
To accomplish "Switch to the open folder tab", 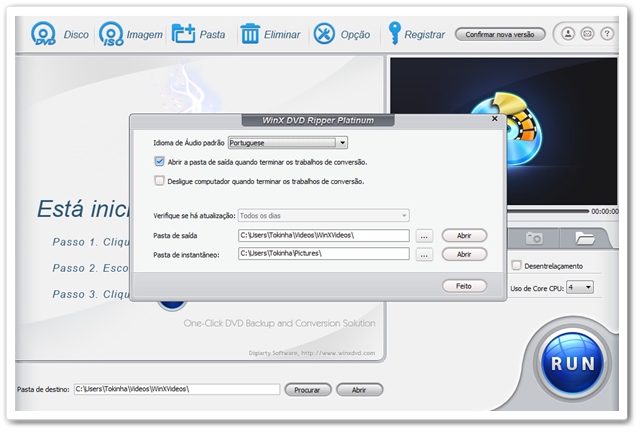I will (584, 238).
